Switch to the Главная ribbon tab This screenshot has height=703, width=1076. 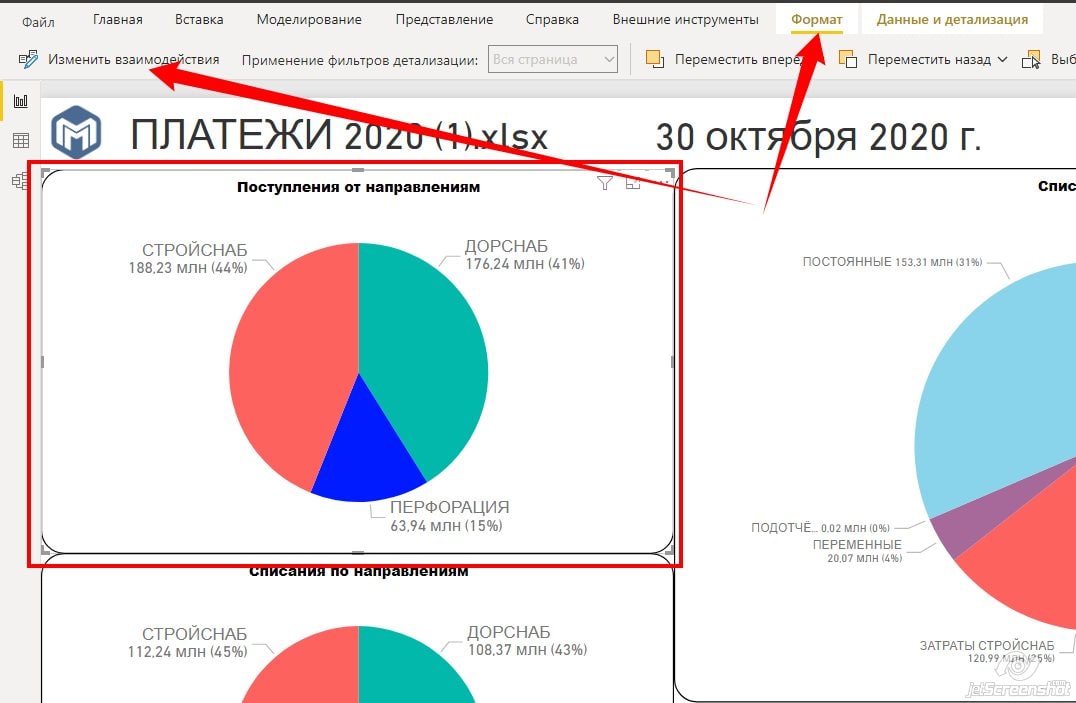[x=117, y=20]
